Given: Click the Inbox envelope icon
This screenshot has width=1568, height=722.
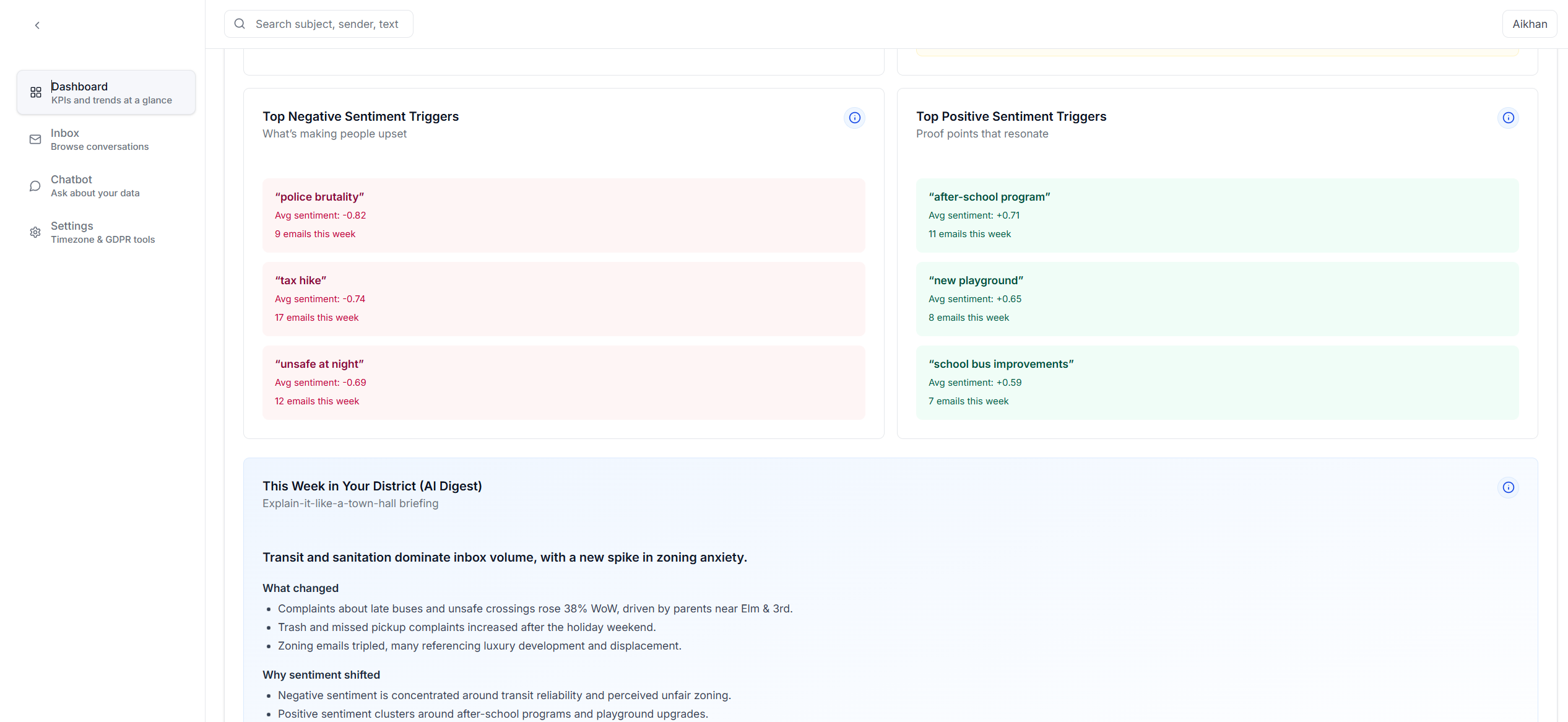Looking at the screenshot, I should [35, 139].
